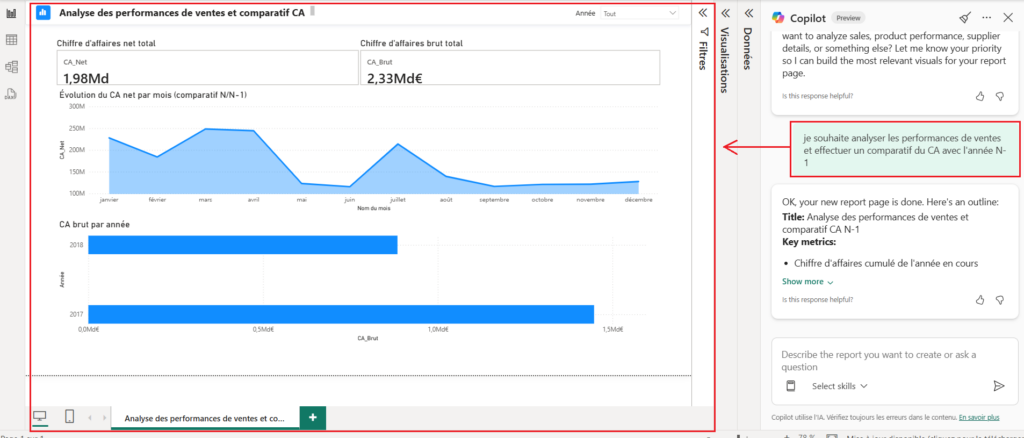1024x438 pixels.
Task: Click the 2018 bar in CA brut chart
Action: (243, 245)
